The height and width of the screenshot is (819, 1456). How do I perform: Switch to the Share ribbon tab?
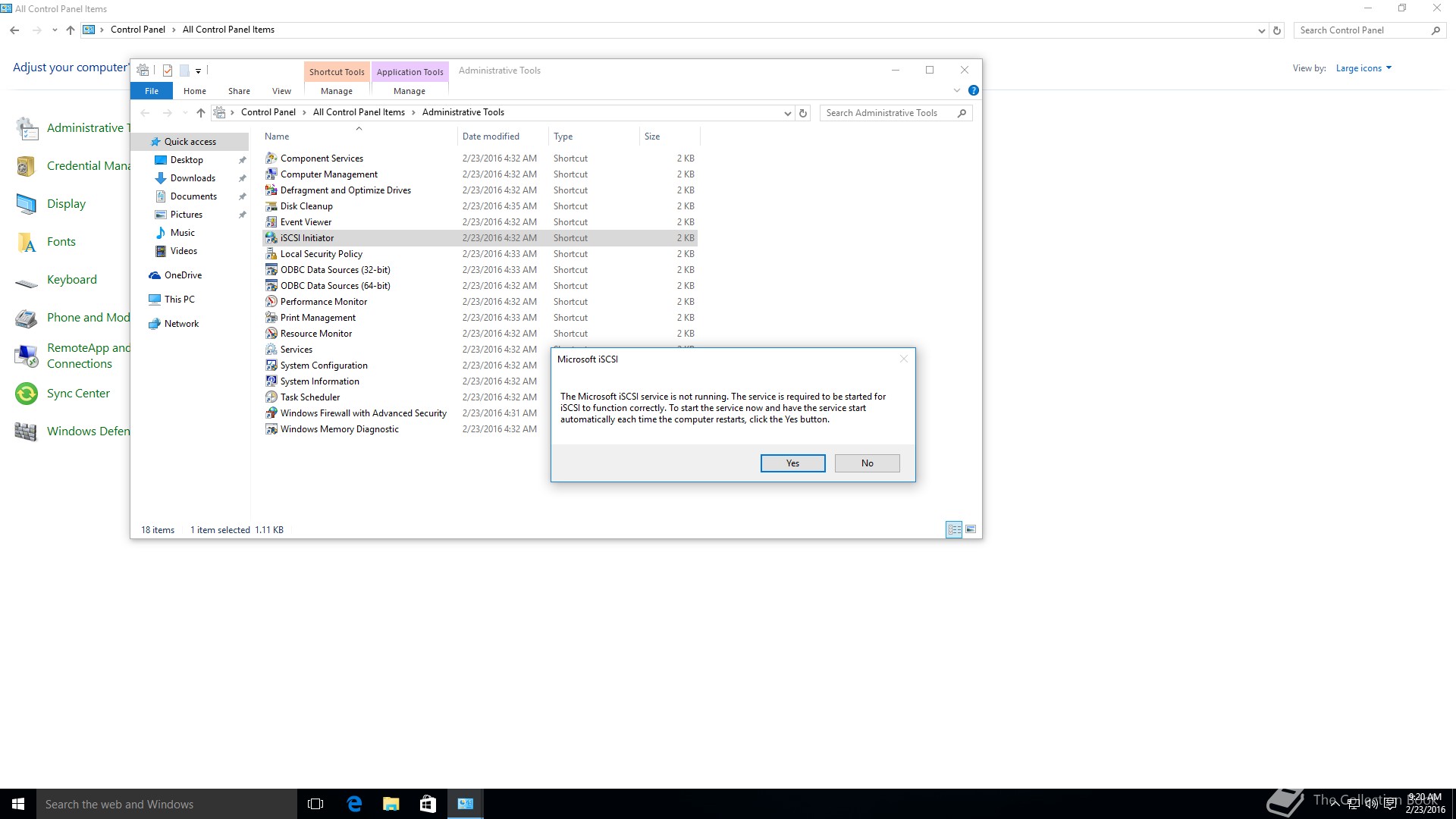pos(239,91)
